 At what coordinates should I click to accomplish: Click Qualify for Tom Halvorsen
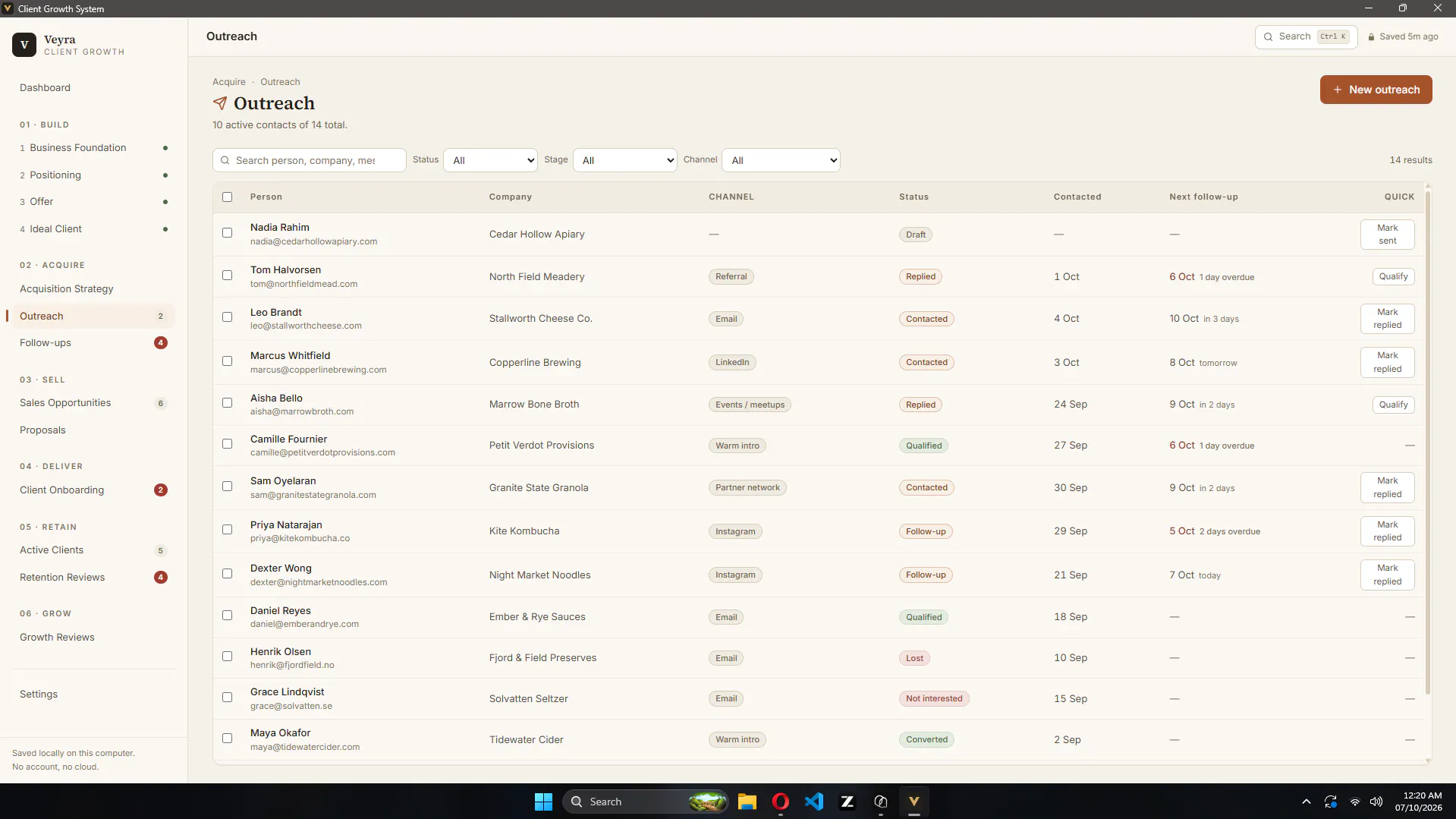coord(1393,276)
